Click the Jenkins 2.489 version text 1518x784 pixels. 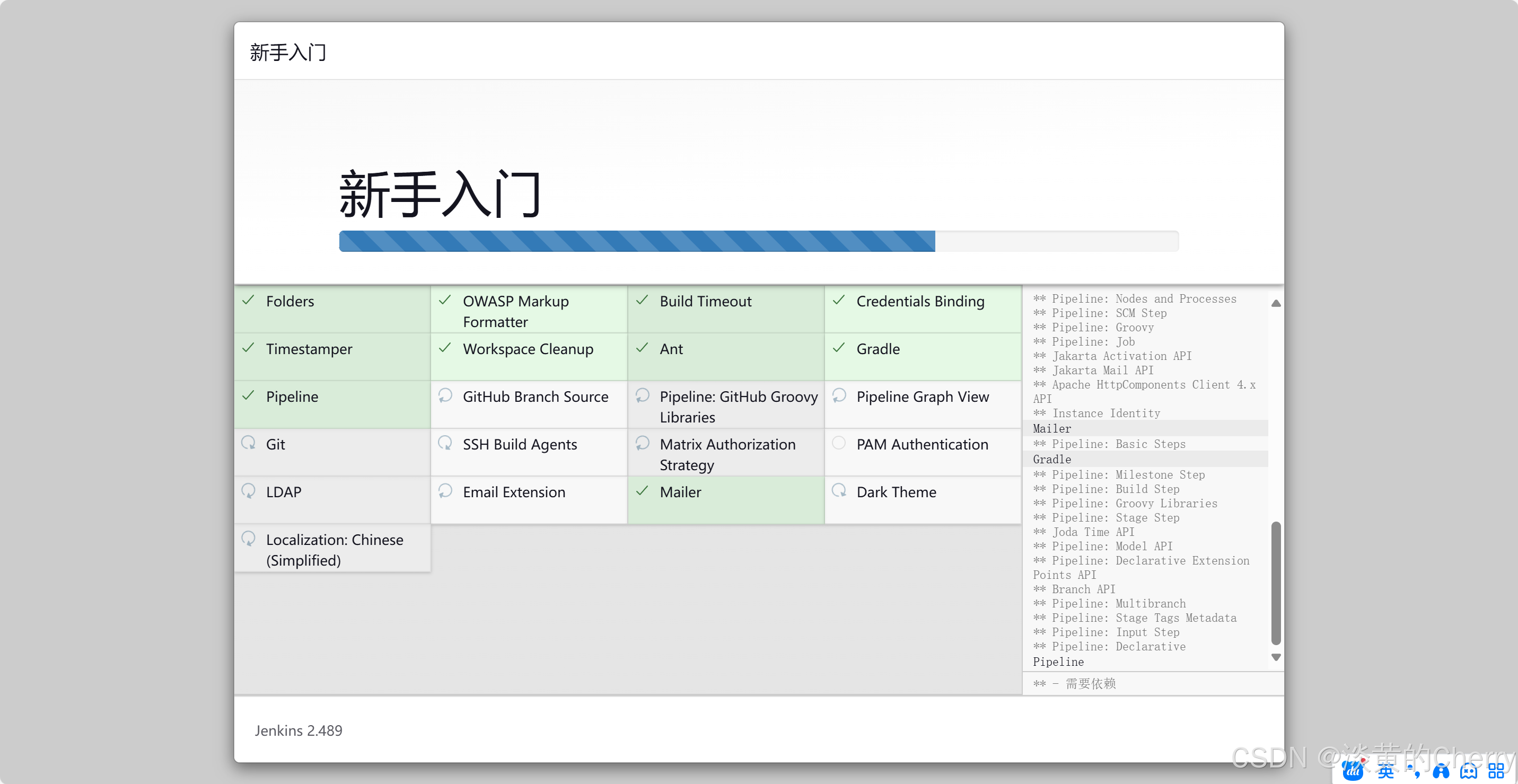(298, 730)
